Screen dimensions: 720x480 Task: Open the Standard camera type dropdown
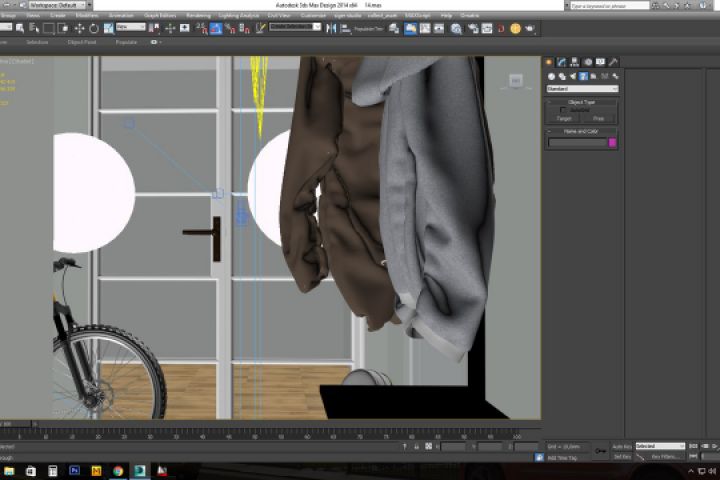point(582,89)
